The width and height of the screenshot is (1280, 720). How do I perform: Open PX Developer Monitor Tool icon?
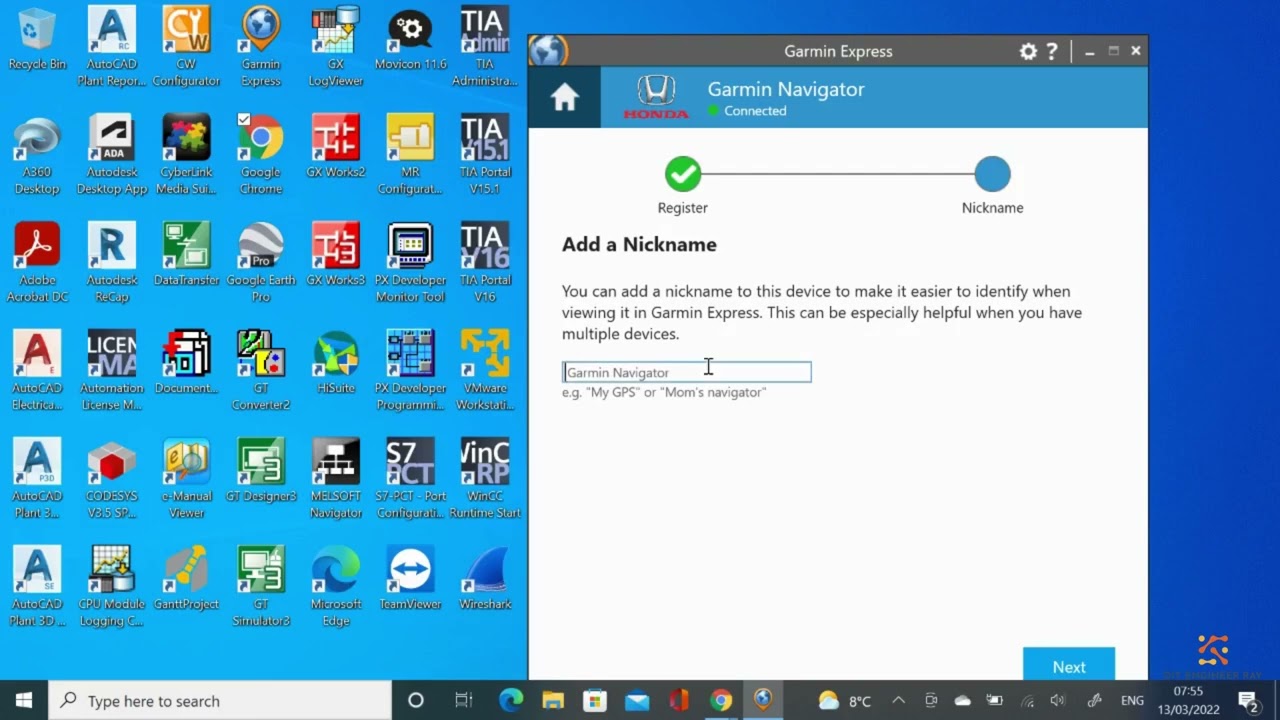click(411, 263)
